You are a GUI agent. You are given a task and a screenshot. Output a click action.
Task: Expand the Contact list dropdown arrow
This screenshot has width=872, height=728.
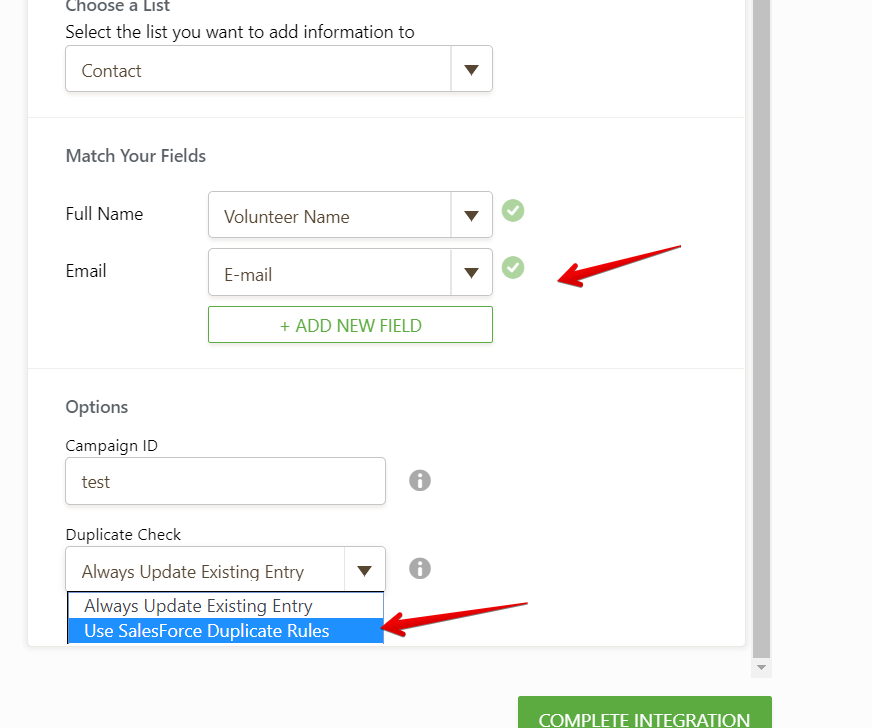coord(472,70)
